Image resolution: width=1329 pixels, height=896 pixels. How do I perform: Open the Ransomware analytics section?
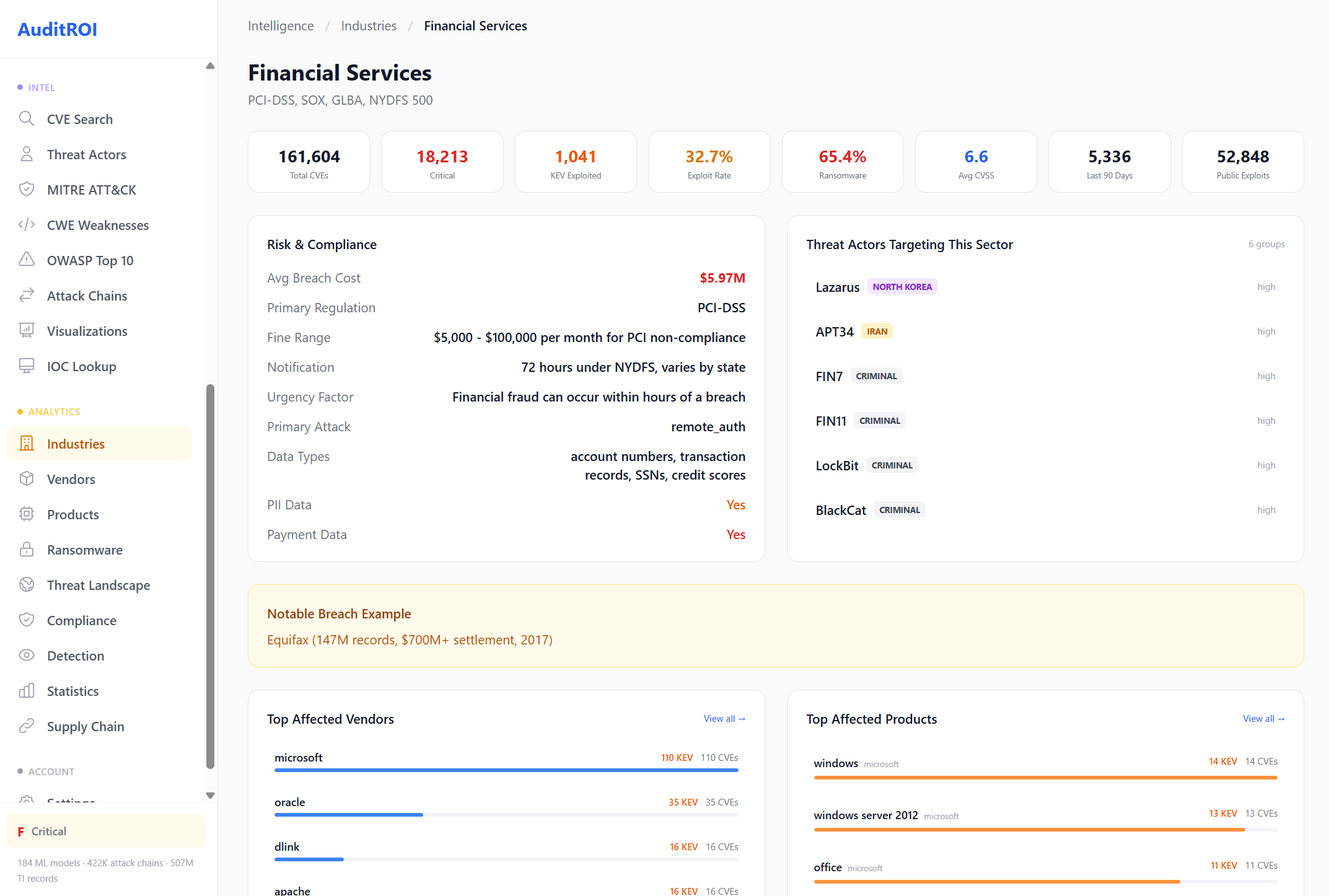84,550
